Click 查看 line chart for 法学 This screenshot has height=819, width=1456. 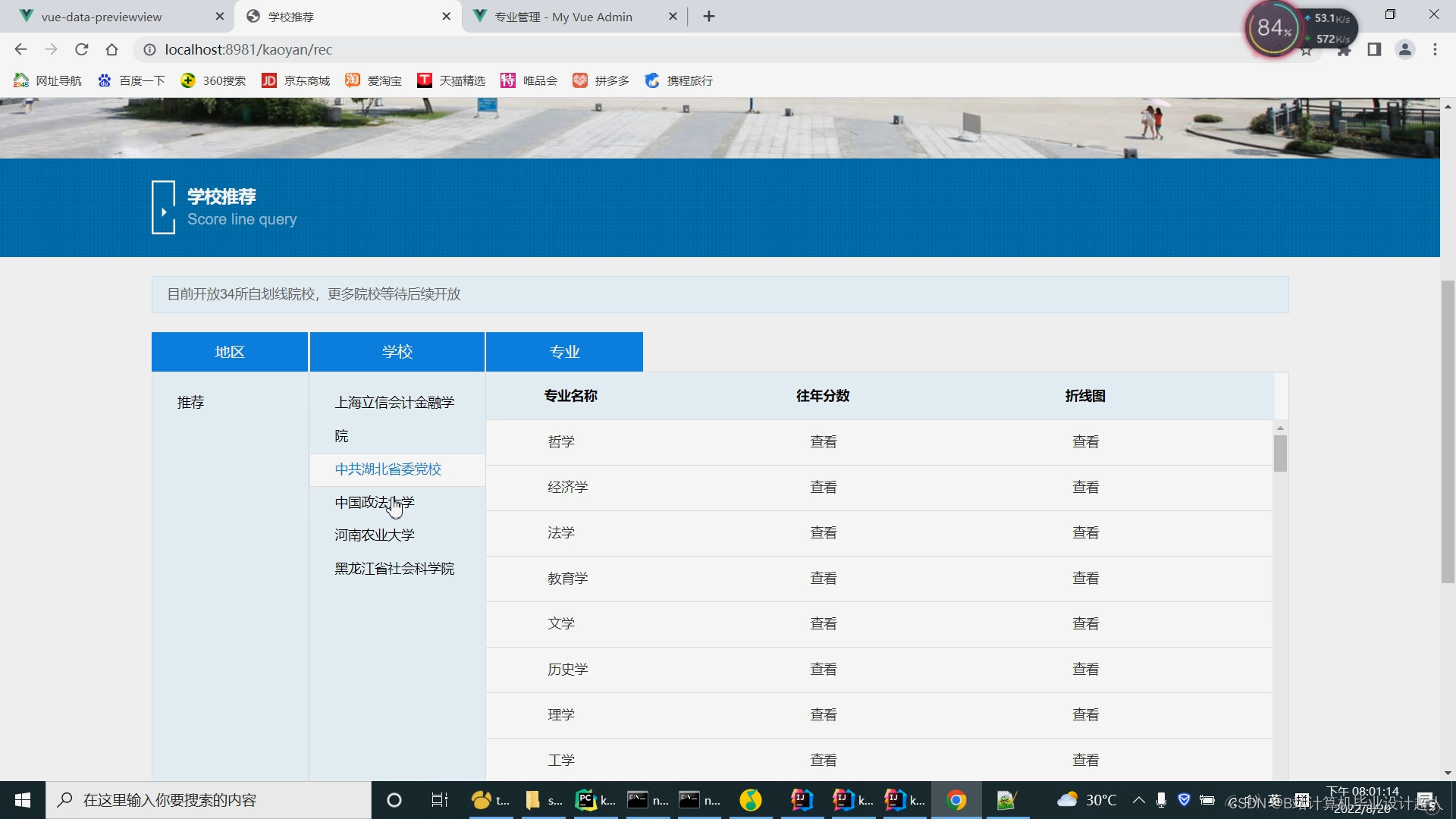[1085, 533]
